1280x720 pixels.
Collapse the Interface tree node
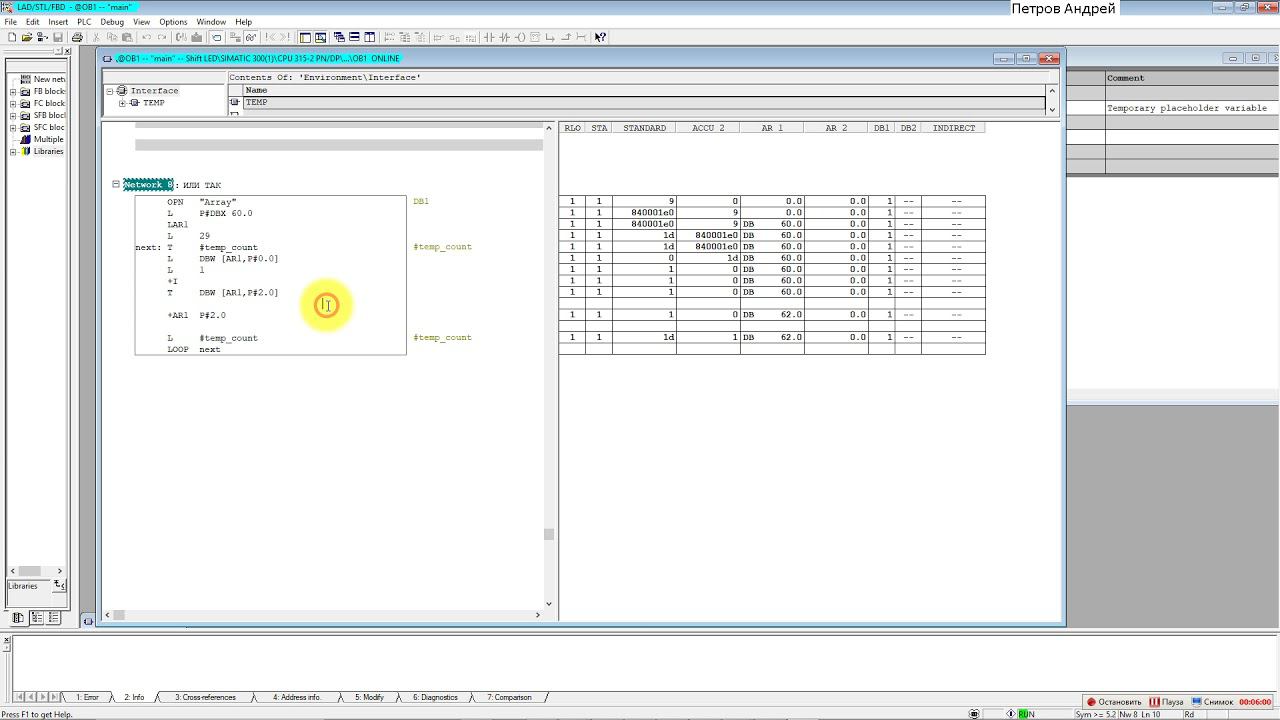[110, 91]
